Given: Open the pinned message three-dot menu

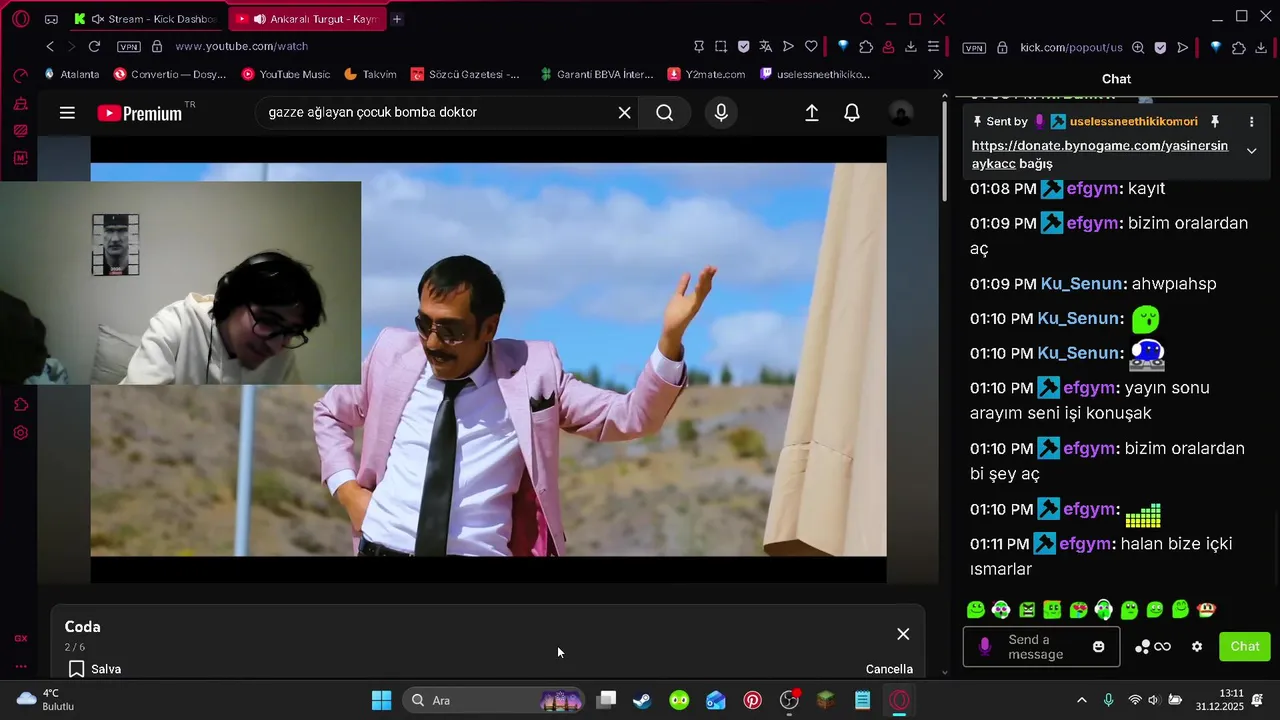Looking at the screenshot, I should (x=1251, y=121).
